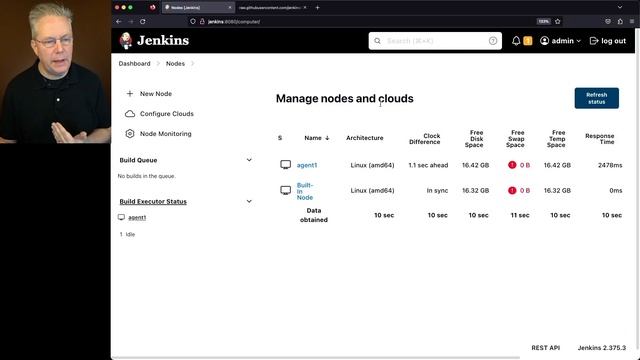The image size is (640, 360).
Task: Sort by the Architecture column header
Action: tap(364, 138)
